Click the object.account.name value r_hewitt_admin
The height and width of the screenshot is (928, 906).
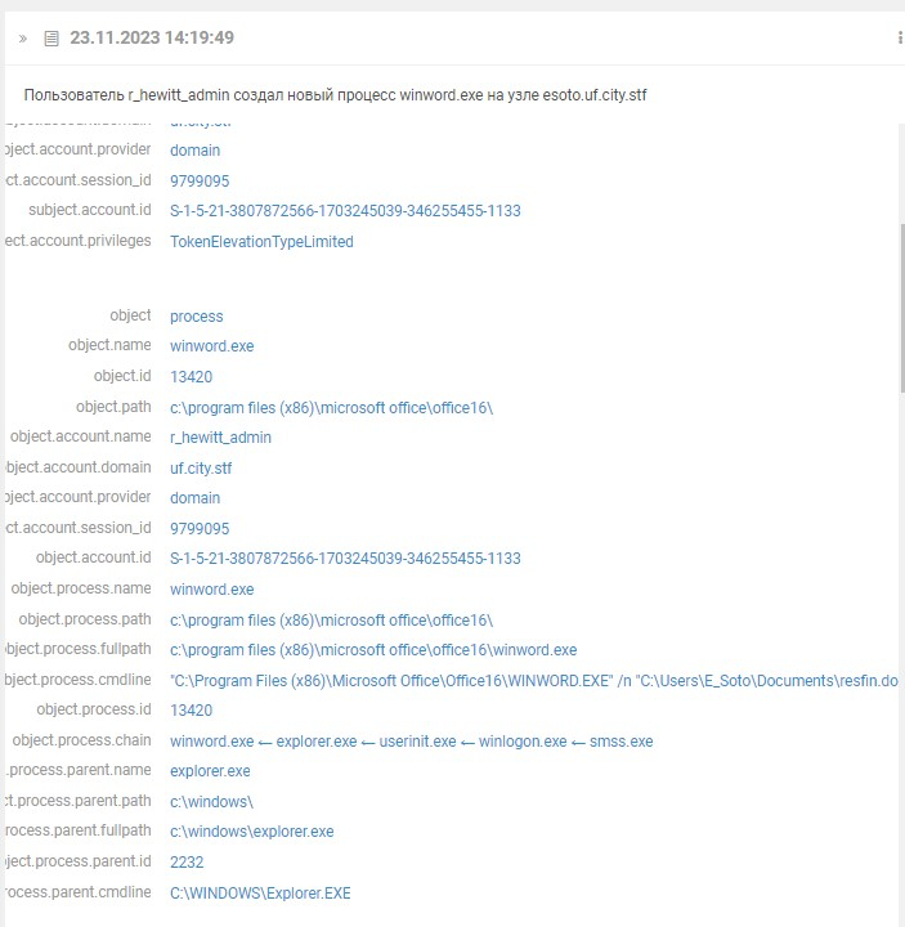[x=220, y=437]
